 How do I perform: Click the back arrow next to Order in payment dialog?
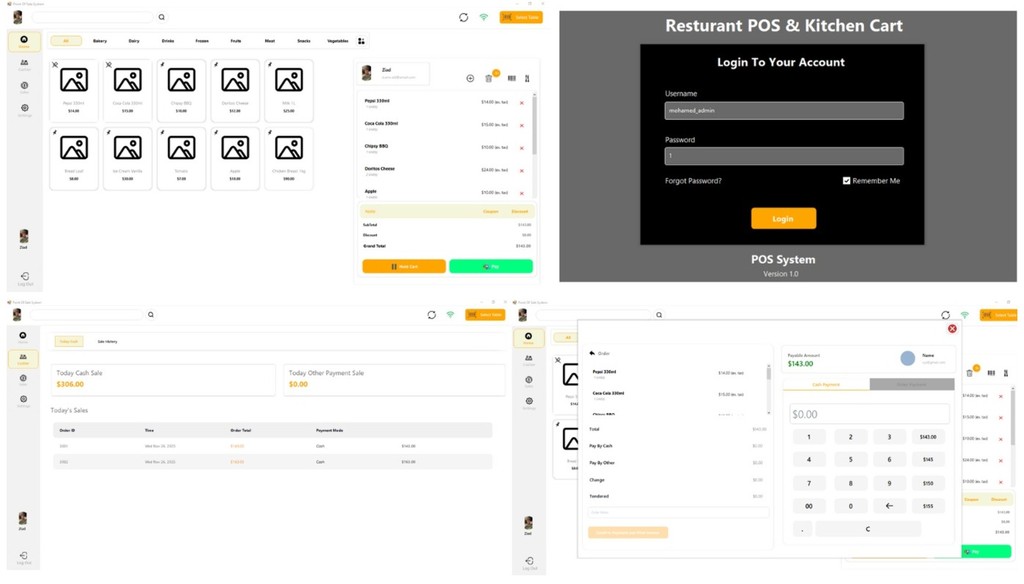click(x=592, y=353)
